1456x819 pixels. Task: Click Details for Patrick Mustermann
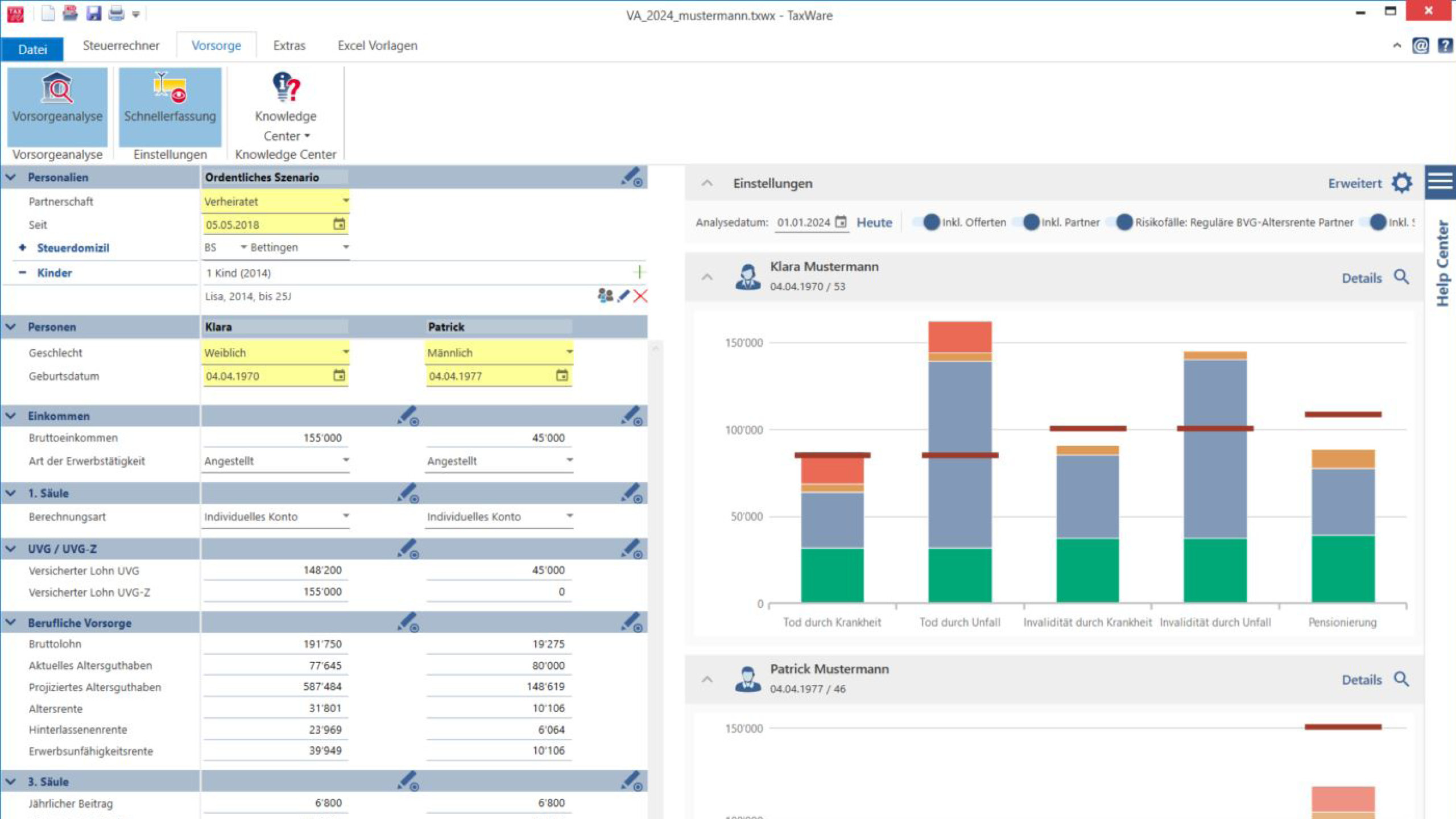(1361, 680)
